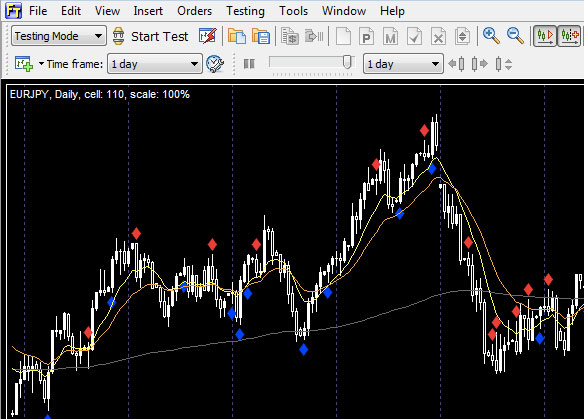Open the Orders menu
584x419 pixels.
coord(194,11)
